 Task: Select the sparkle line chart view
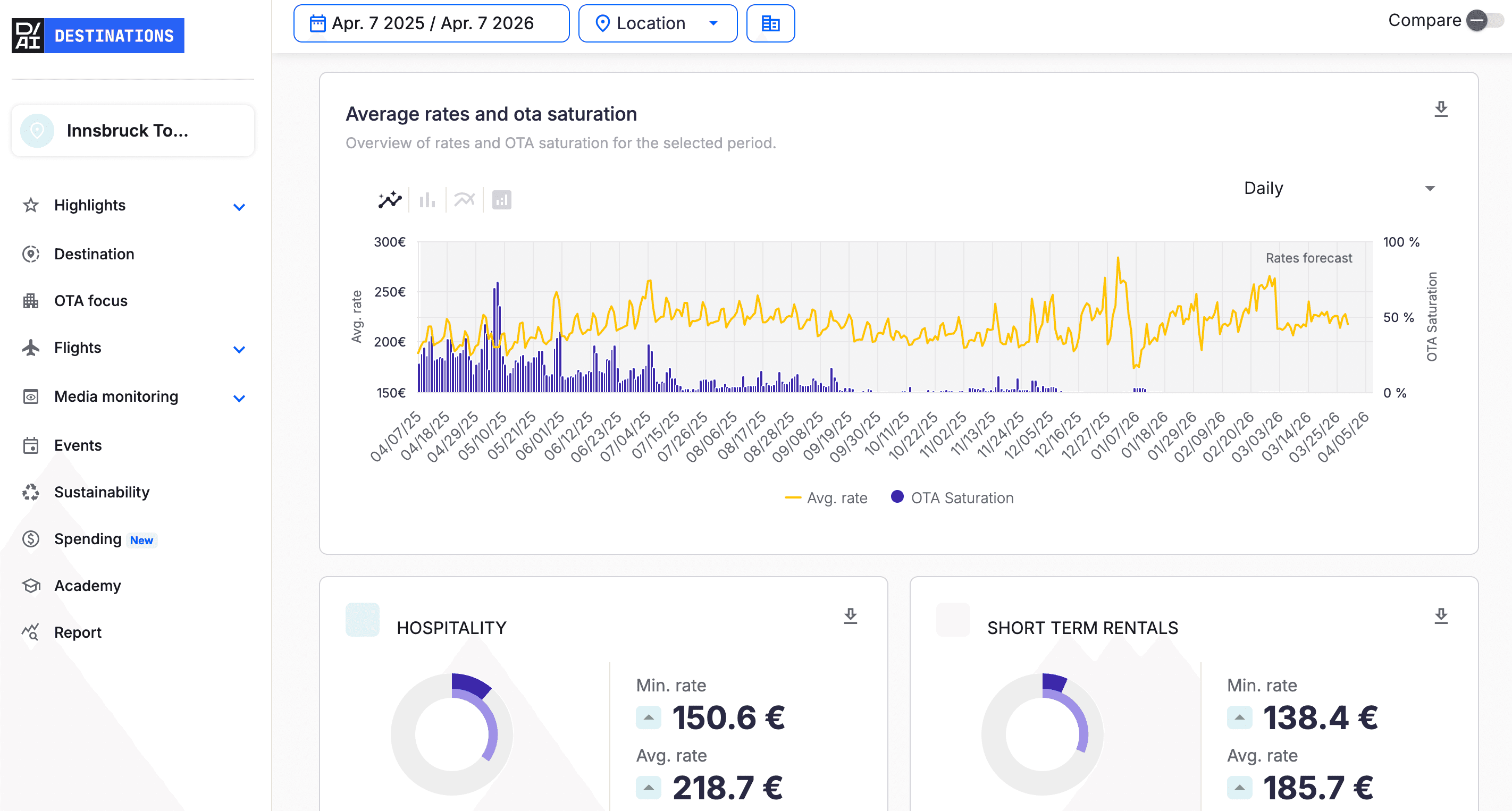click(390, 200)
